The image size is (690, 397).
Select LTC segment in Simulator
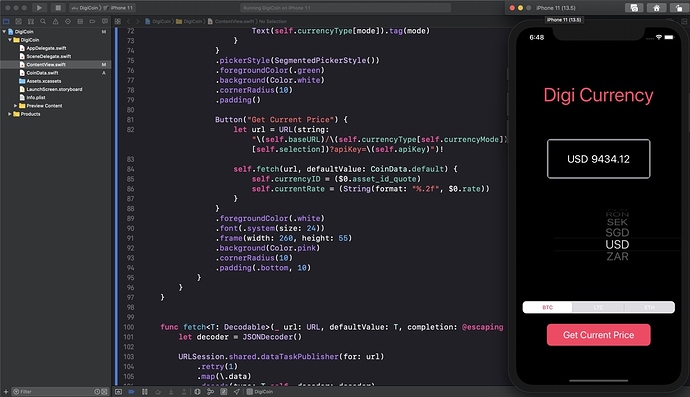(598, 307)
